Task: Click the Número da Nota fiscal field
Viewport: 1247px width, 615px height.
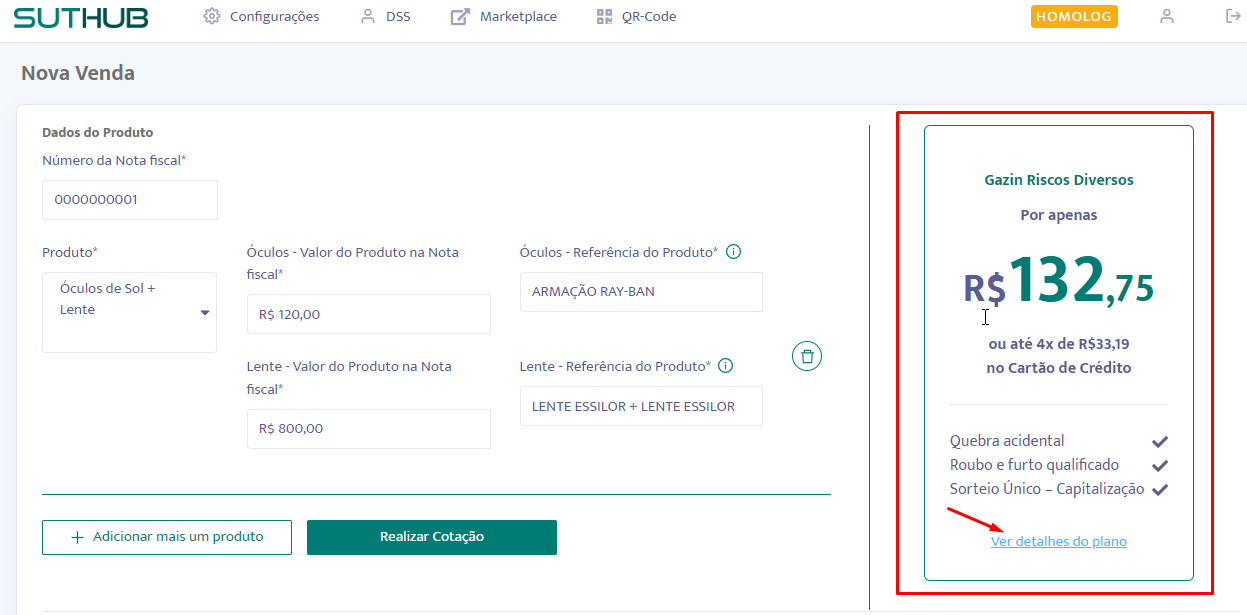Action: pyautogui.click(x=130, y=200)
